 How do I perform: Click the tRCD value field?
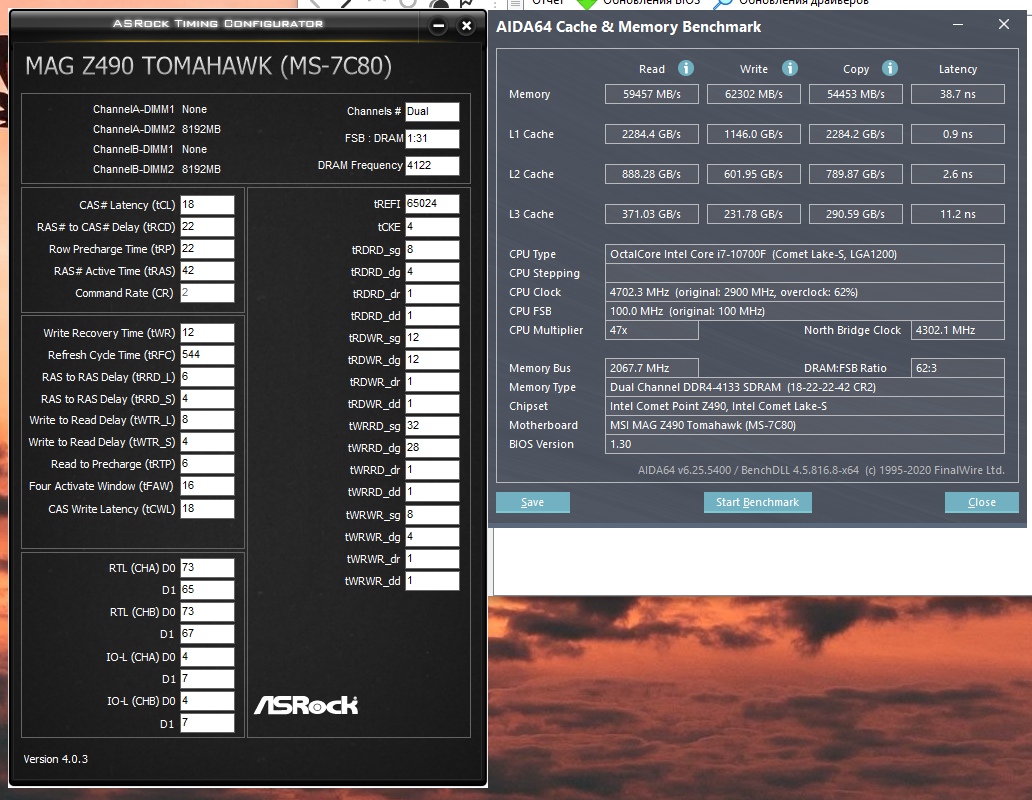click(207, 227)
